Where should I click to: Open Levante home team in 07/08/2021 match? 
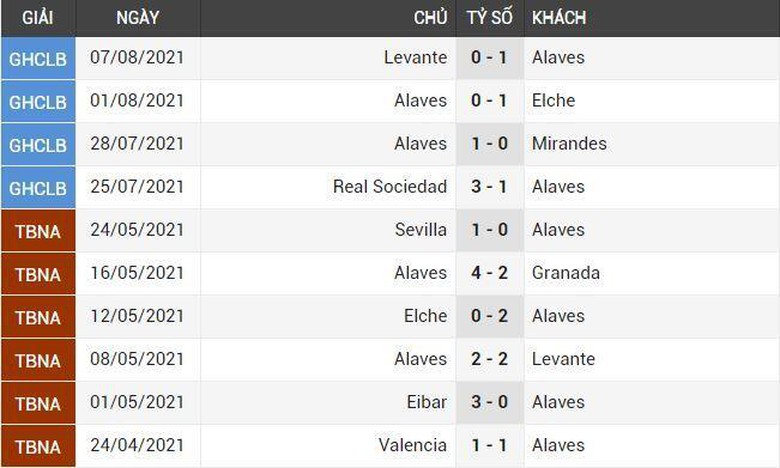[415, 58]
